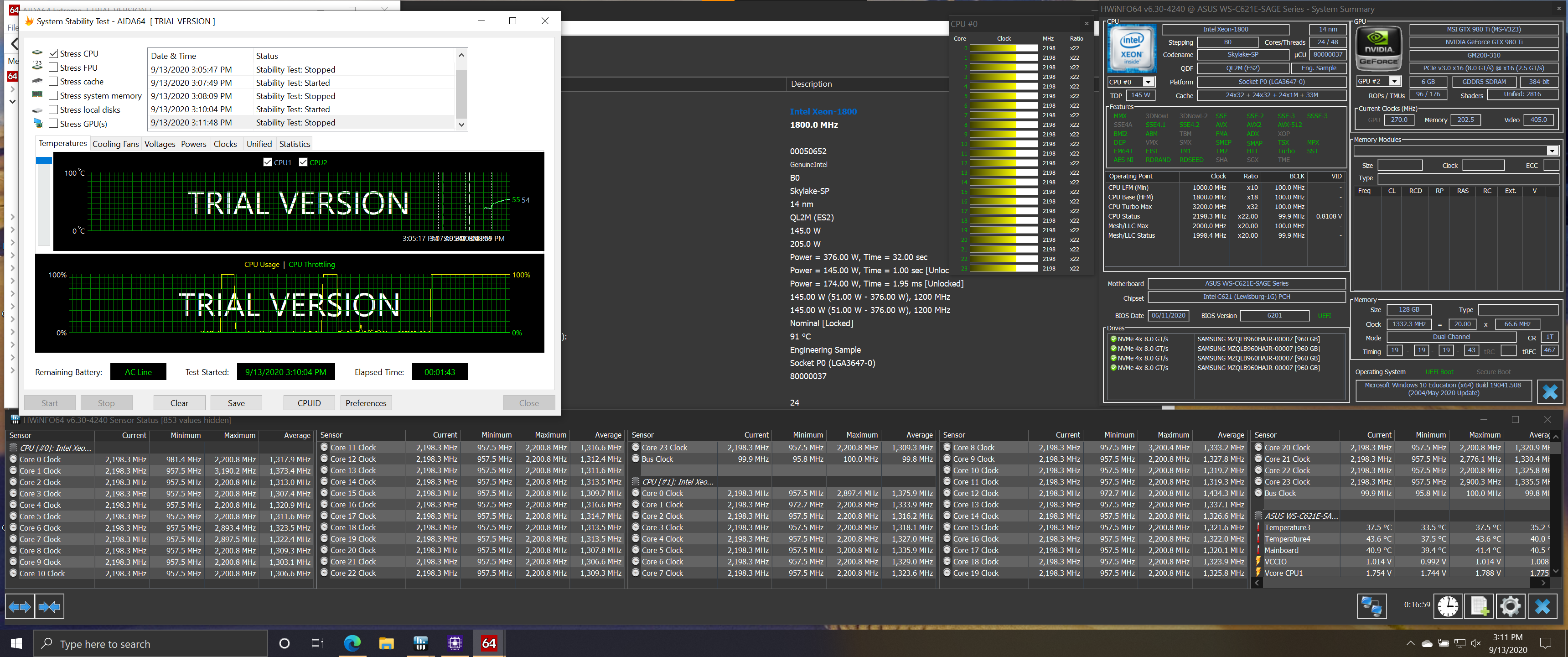
Task: Switch to the Clocks tab
Action: tap(225, 144)
